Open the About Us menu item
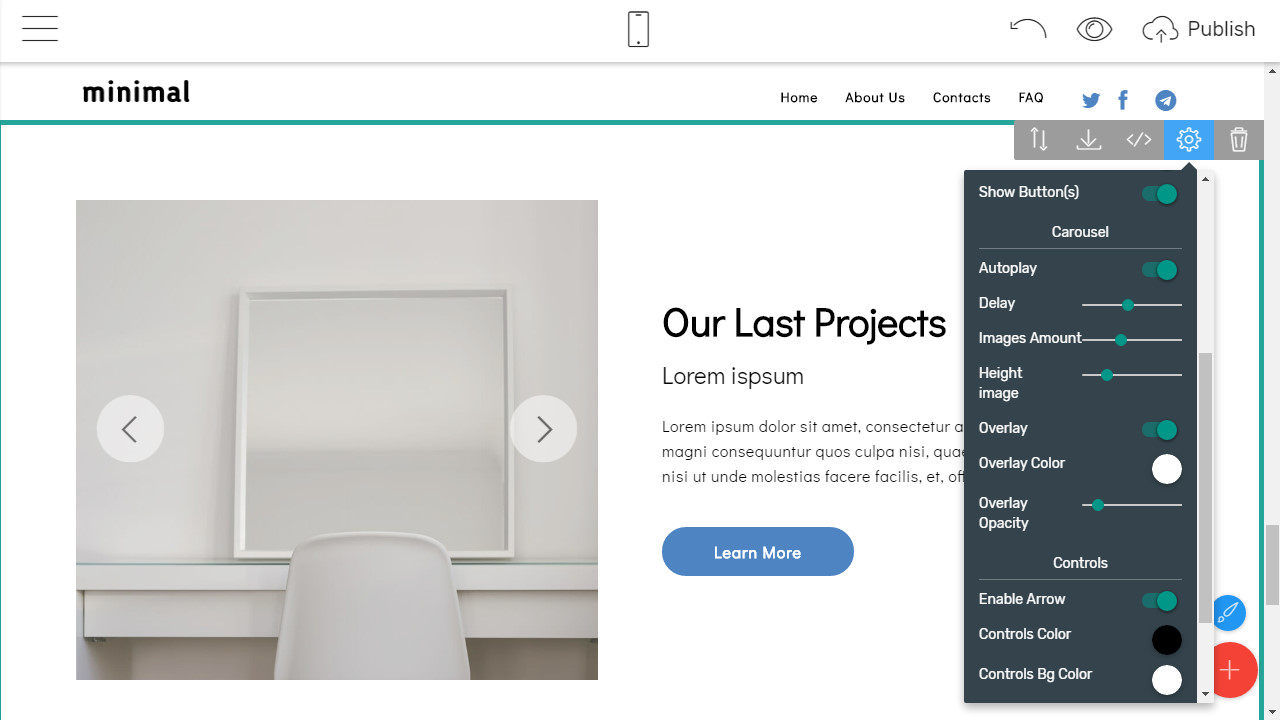Image resolution: width=1280 pixels, height=720 pixels. coord(875,97)
